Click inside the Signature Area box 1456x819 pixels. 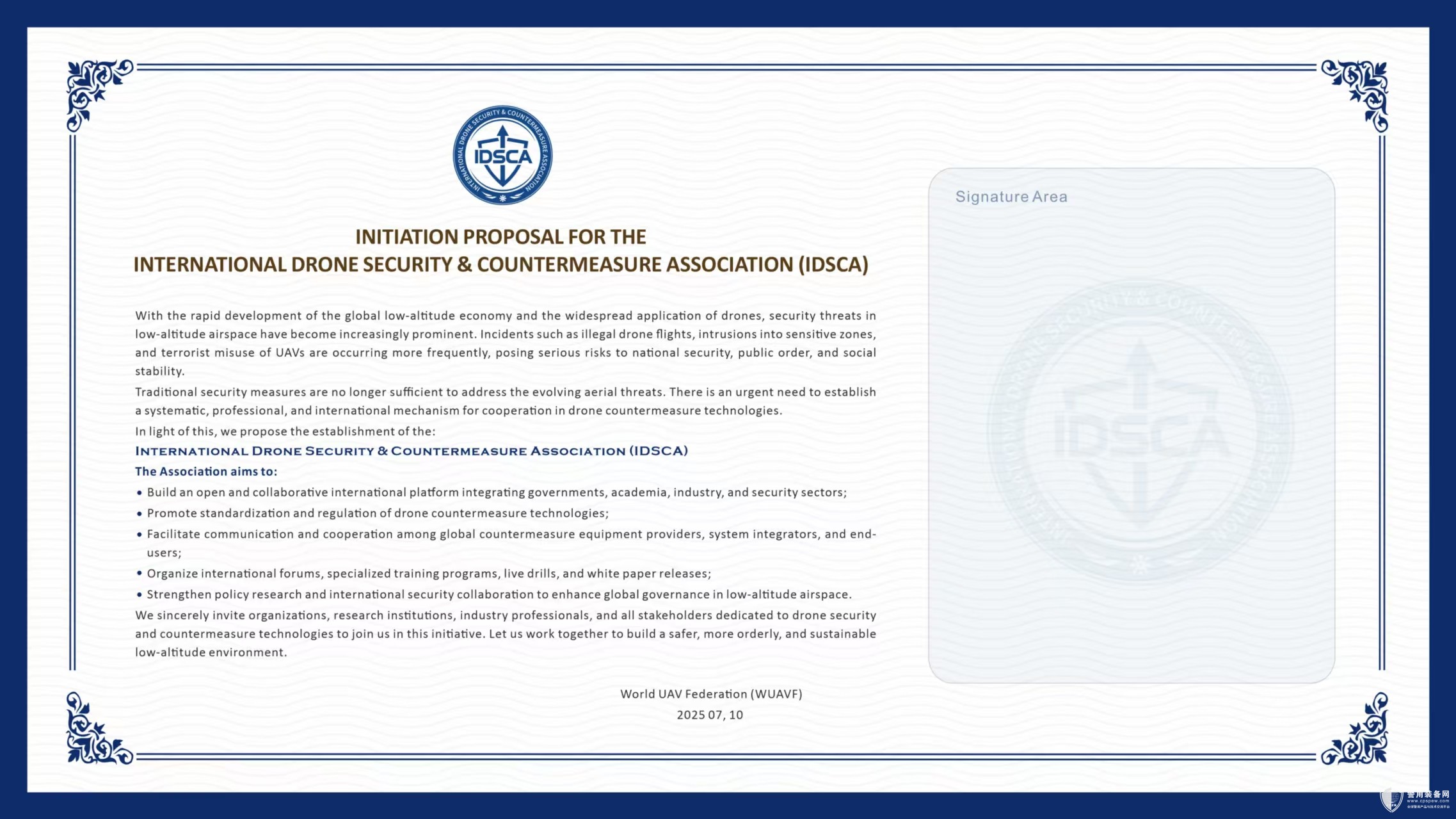[x=1131, y=425]
